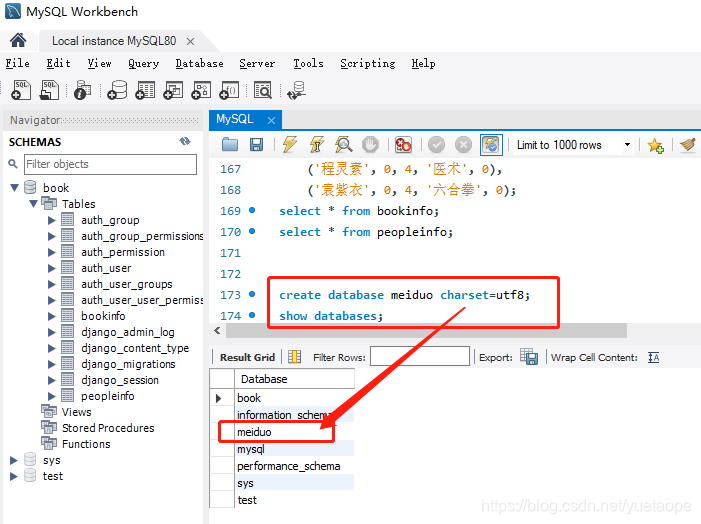Beautify query broom icon

(x=688, y=144)
